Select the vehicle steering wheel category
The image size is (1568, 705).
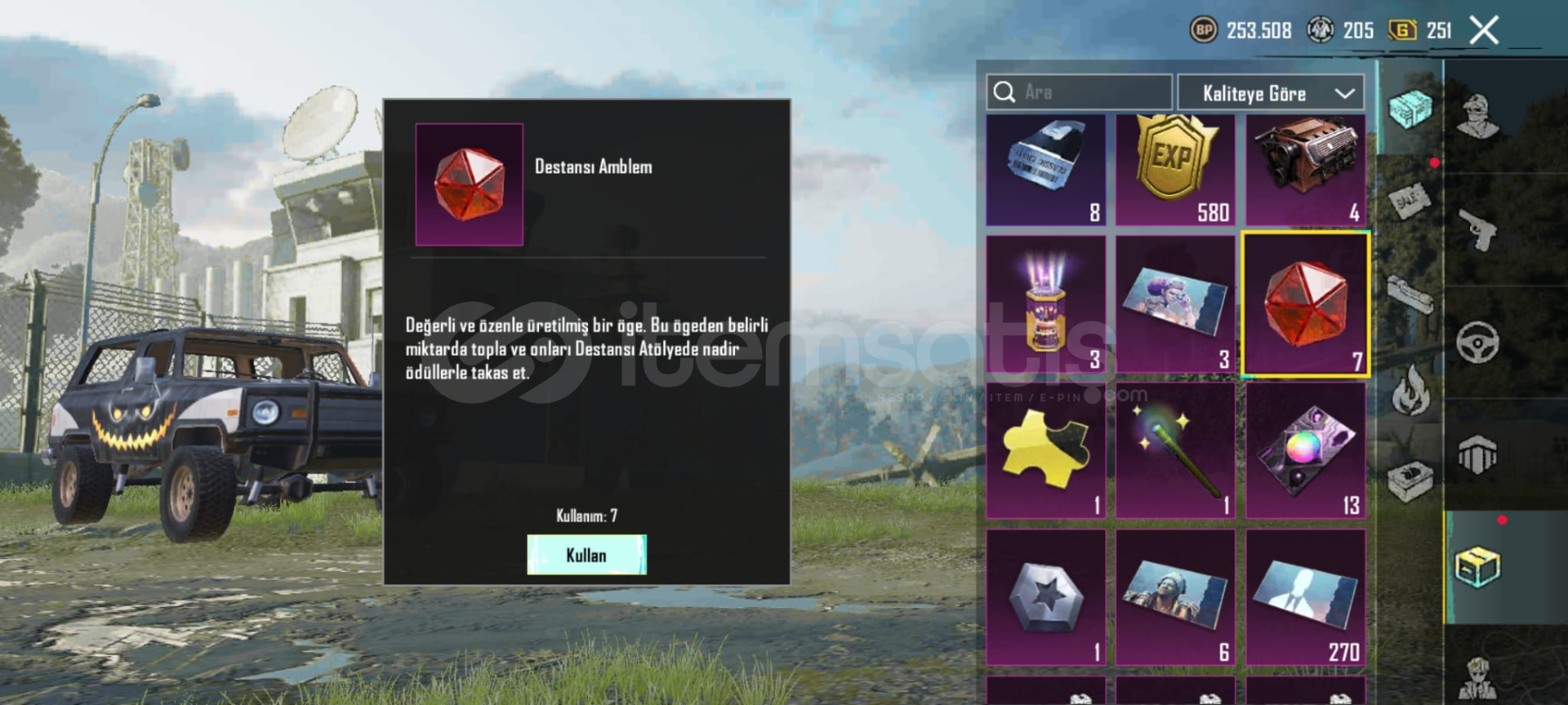tap(1477, 342)
